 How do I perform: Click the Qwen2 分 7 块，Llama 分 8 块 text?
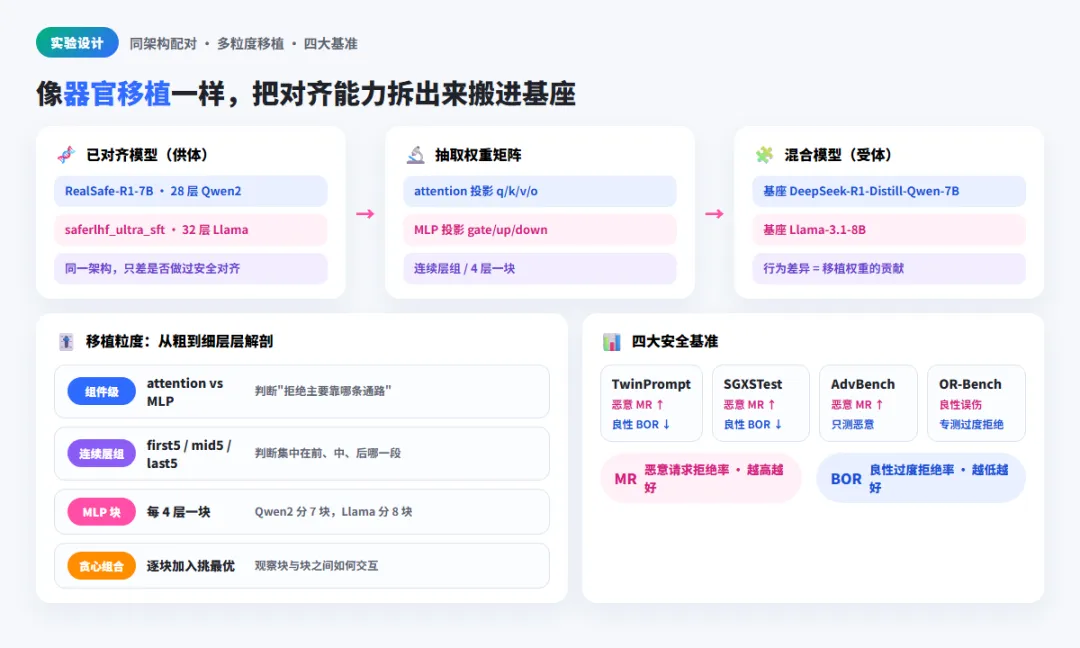coord(333,512)
